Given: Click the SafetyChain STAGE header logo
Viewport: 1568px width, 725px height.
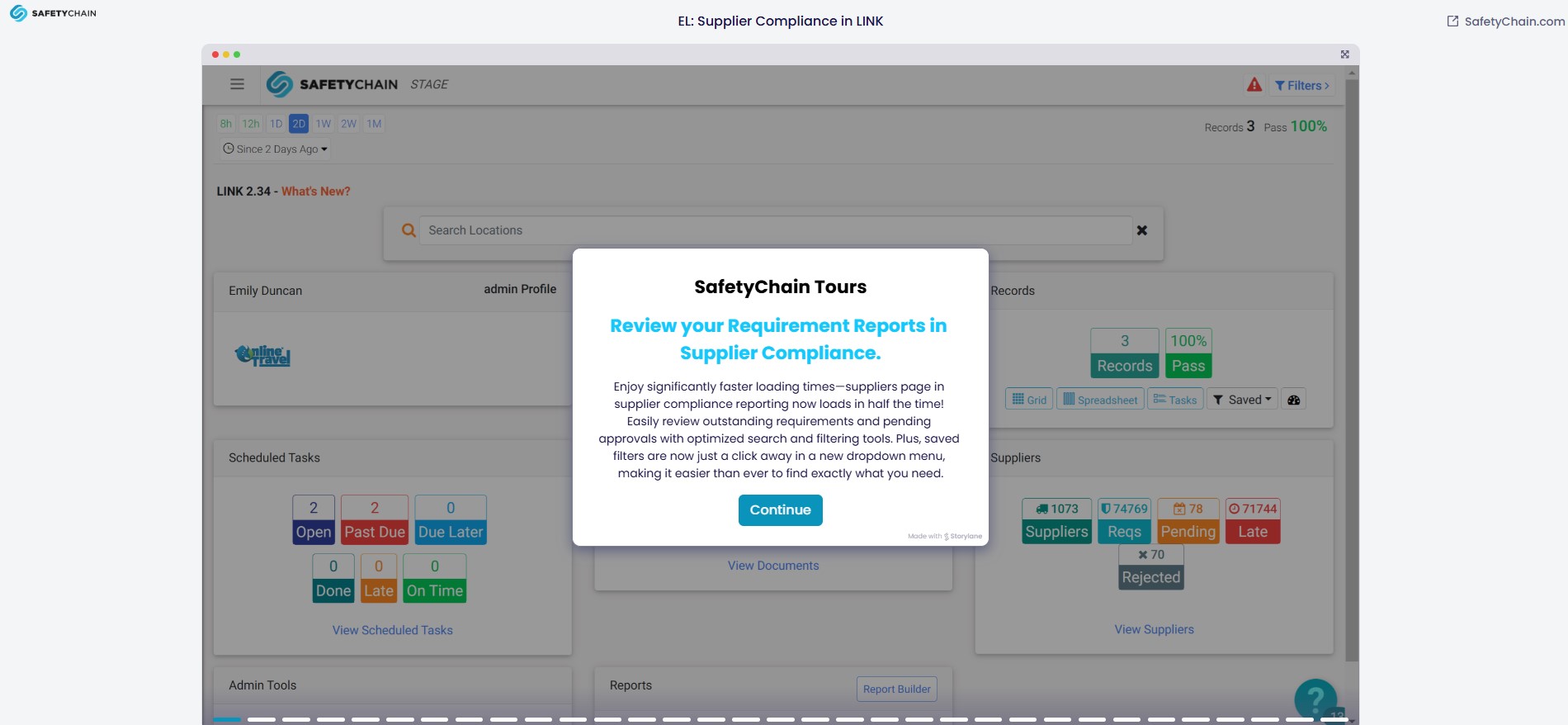Looking at the screenshot, I should tap(357, 84).
